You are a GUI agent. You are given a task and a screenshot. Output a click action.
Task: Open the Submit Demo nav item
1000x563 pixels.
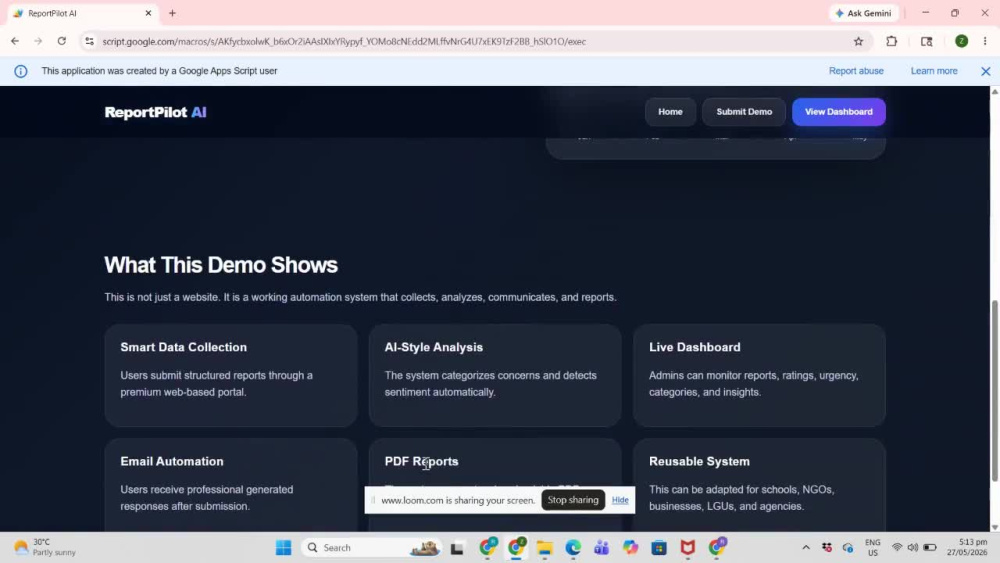pyautogui.click(x=744, y=112)
